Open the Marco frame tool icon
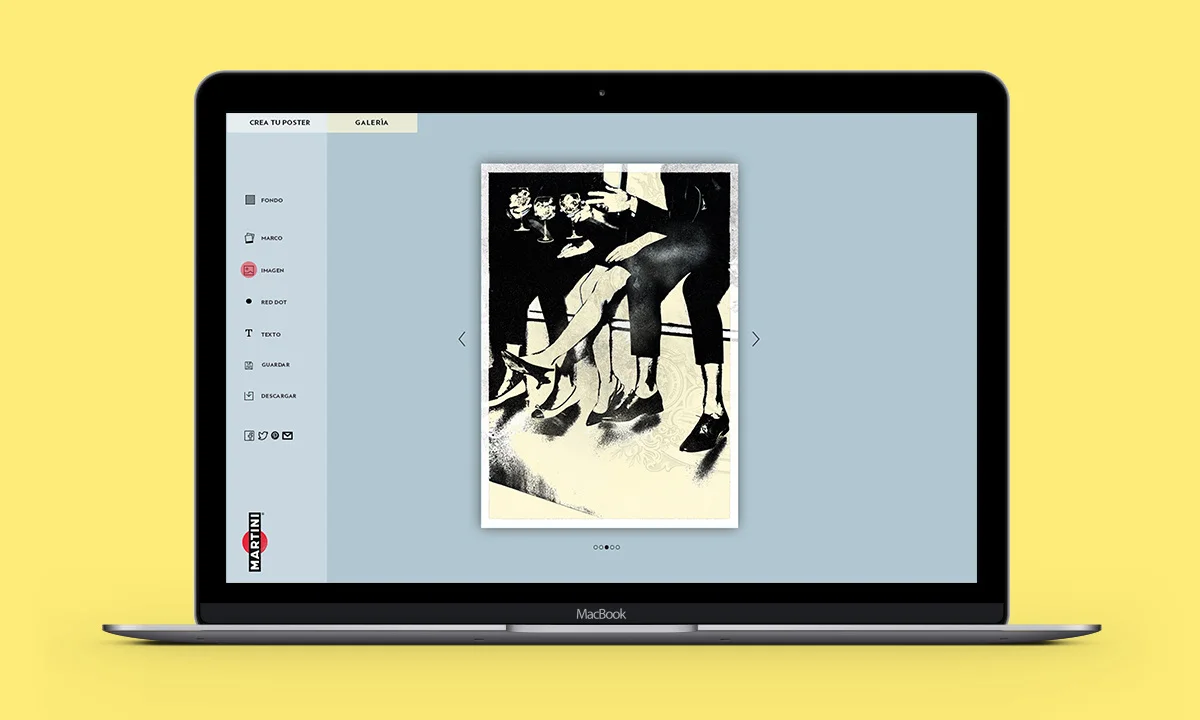Image resolution: width=1200 pixels, height=720 pixels. point(250,238)
